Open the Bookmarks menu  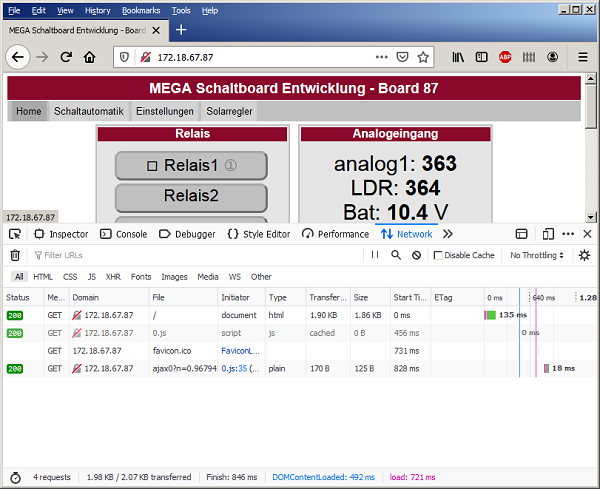(x=140, y=10)
